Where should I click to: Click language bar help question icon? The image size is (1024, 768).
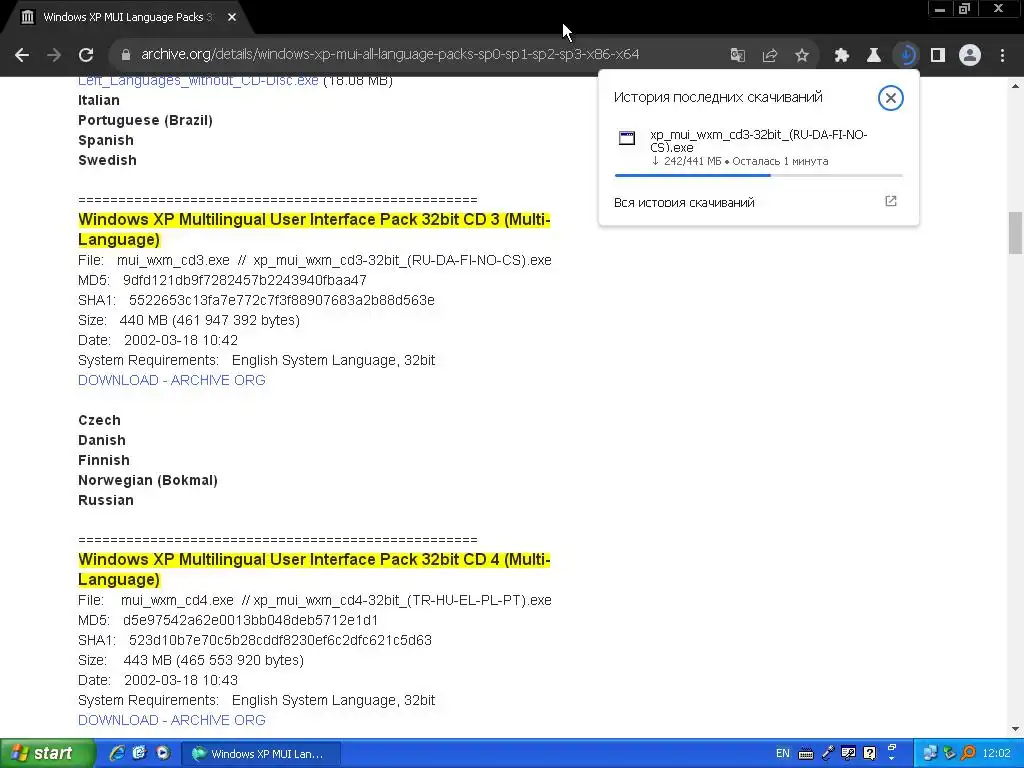coord(869,754)
